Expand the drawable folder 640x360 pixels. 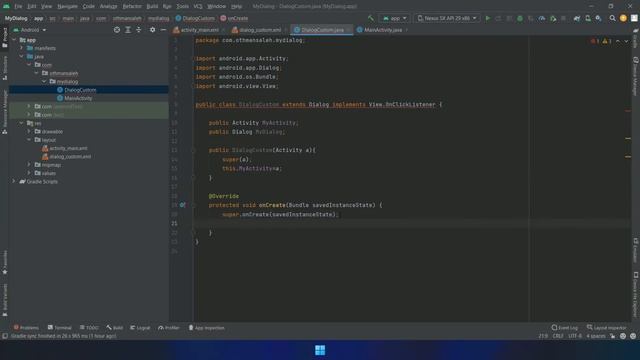(x=29, y=131)
